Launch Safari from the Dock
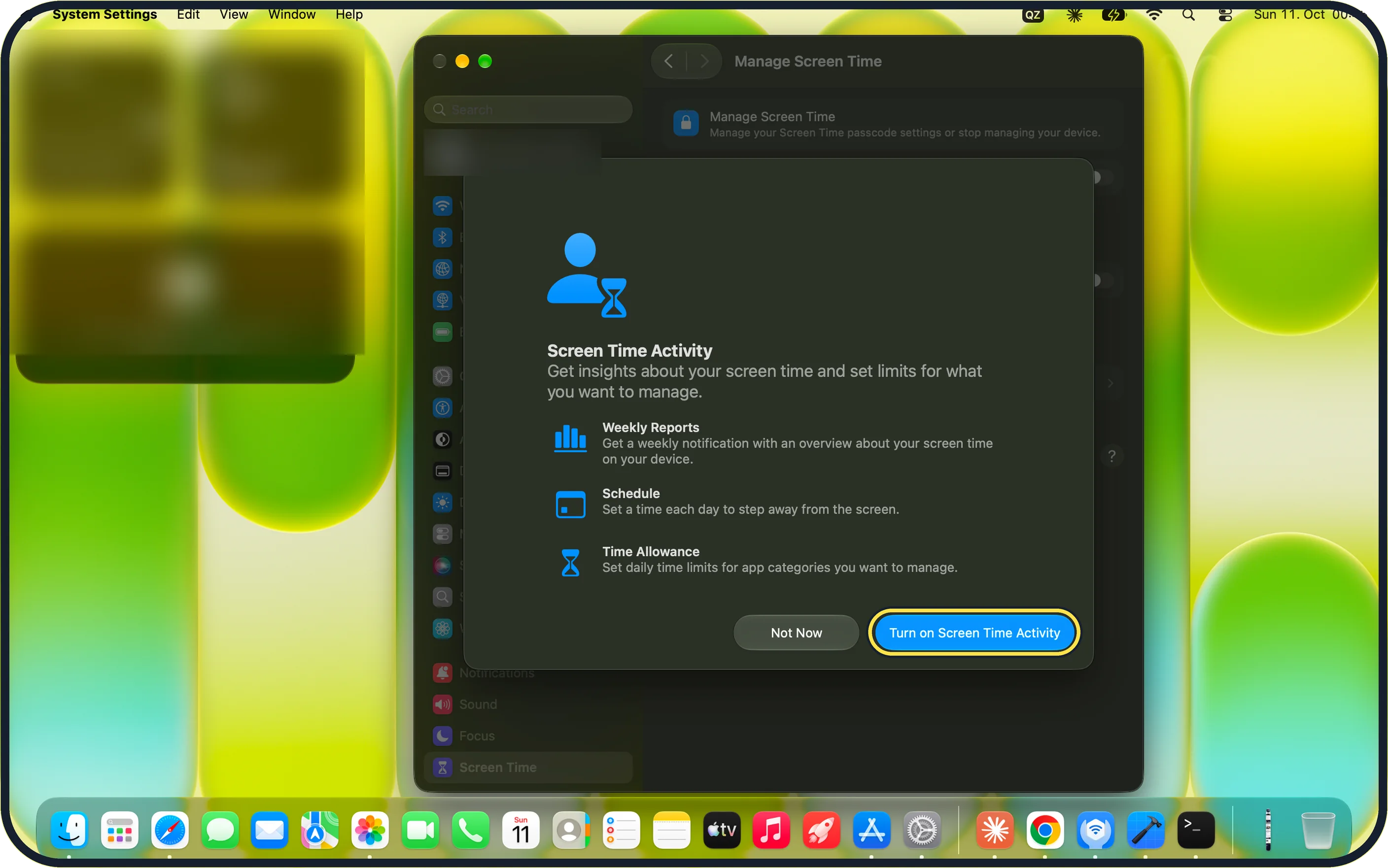 pos(170,830)
